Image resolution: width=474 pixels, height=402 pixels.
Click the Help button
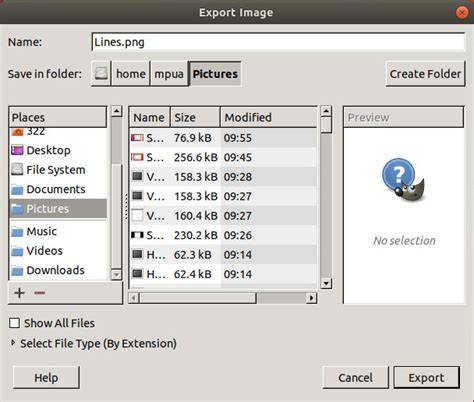tap(46, 378)
